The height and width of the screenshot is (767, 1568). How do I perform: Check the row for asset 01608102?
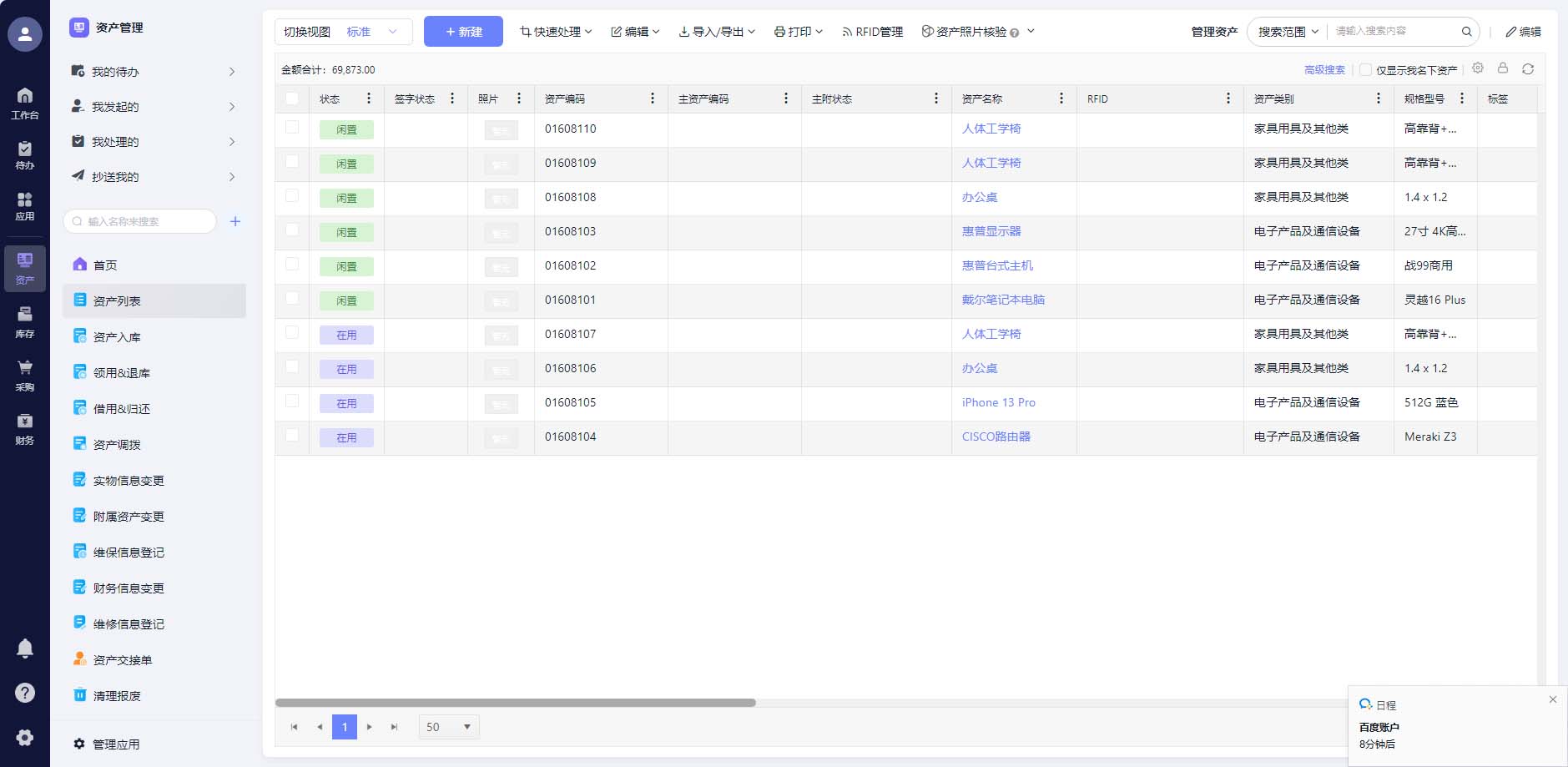point(292,264)
